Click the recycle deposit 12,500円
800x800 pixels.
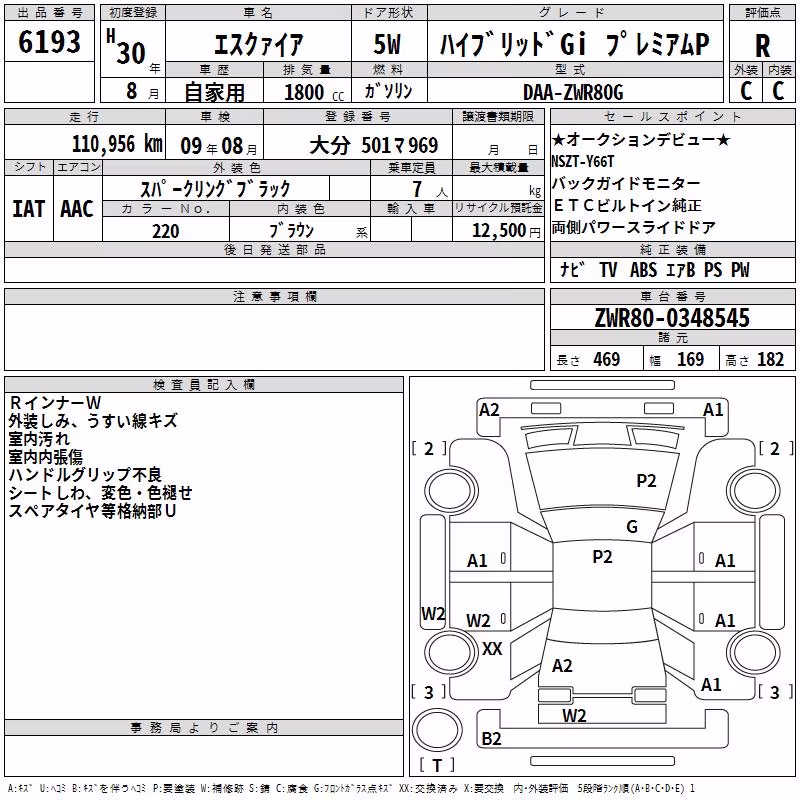[x=506, y=231]
